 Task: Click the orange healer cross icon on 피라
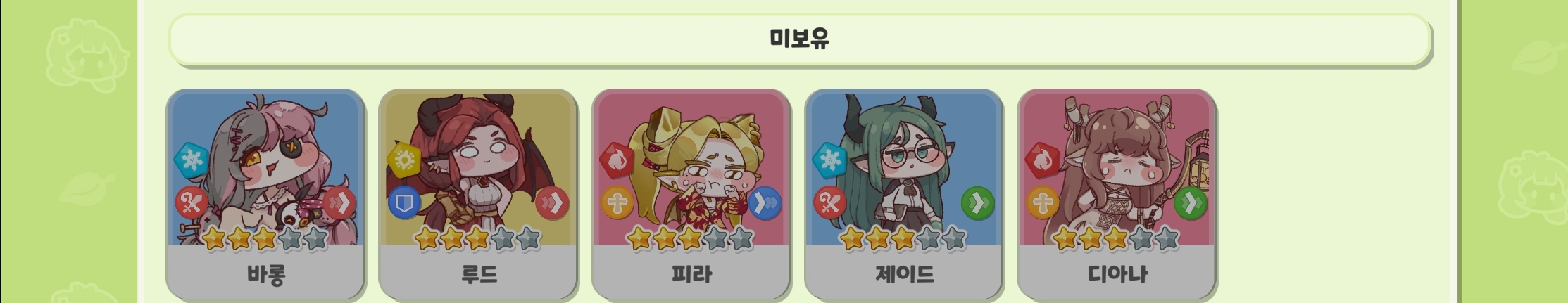point(617,204)
